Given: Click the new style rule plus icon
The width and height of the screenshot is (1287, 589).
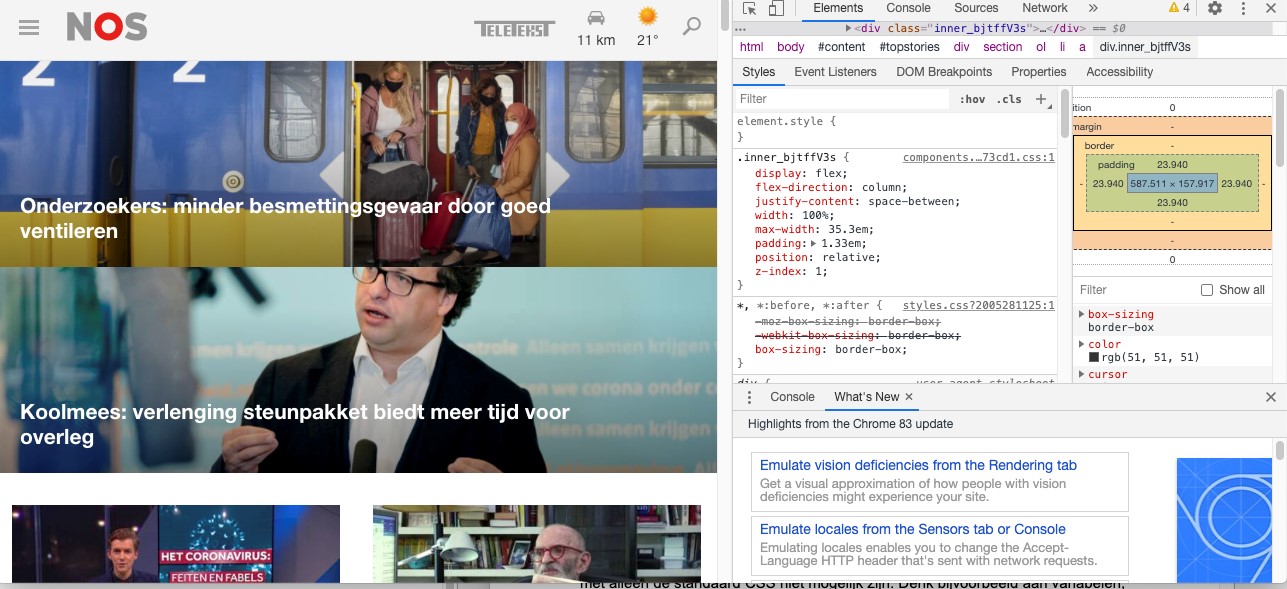Looking at the screenshot, I should coord(1041,99).
